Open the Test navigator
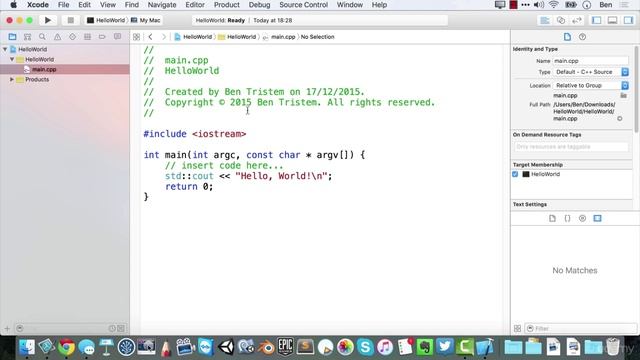This screenshot has width=640, height=360. 72,37
